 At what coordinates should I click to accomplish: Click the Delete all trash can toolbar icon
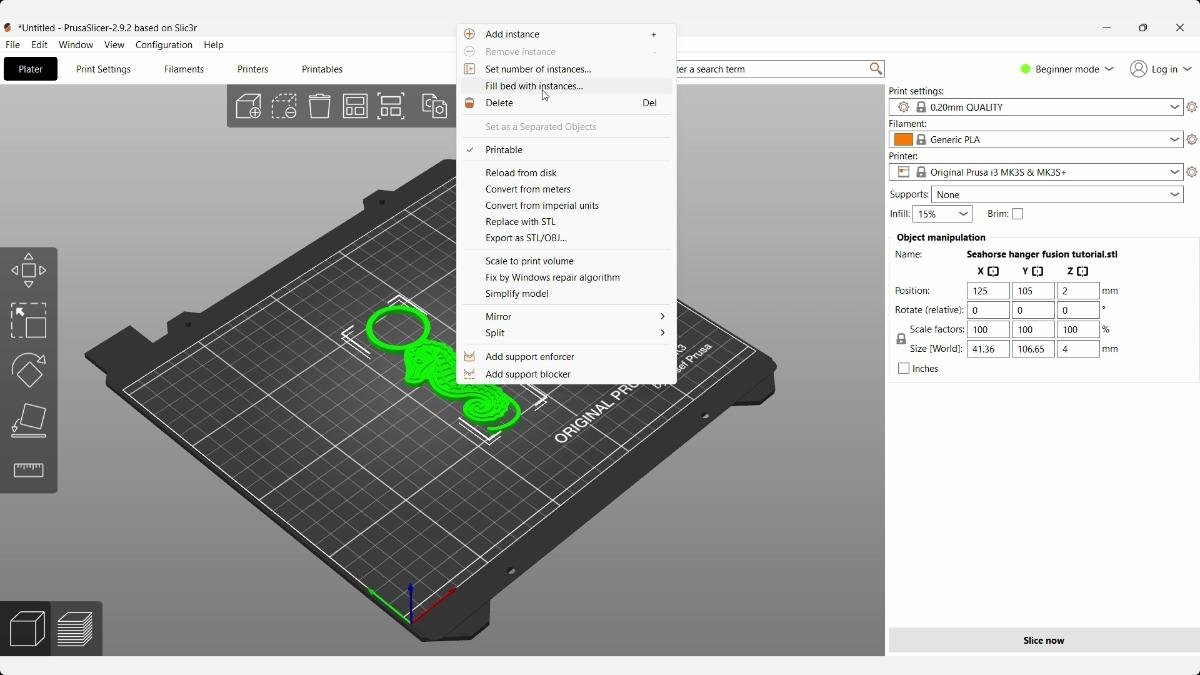point(320,106)
